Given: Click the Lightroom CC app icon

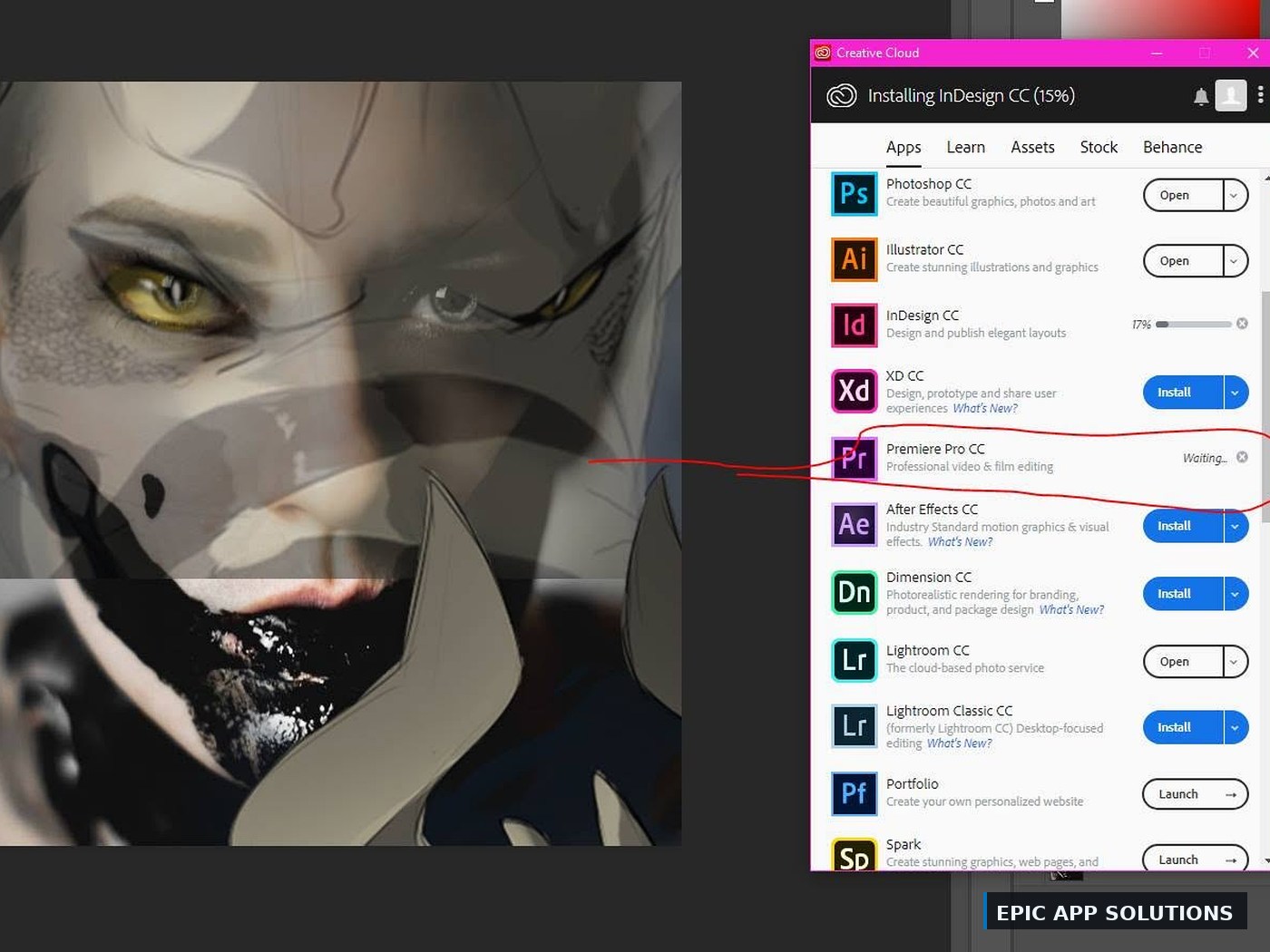Looking at the screenshot, I should click(x=854, y=660).
